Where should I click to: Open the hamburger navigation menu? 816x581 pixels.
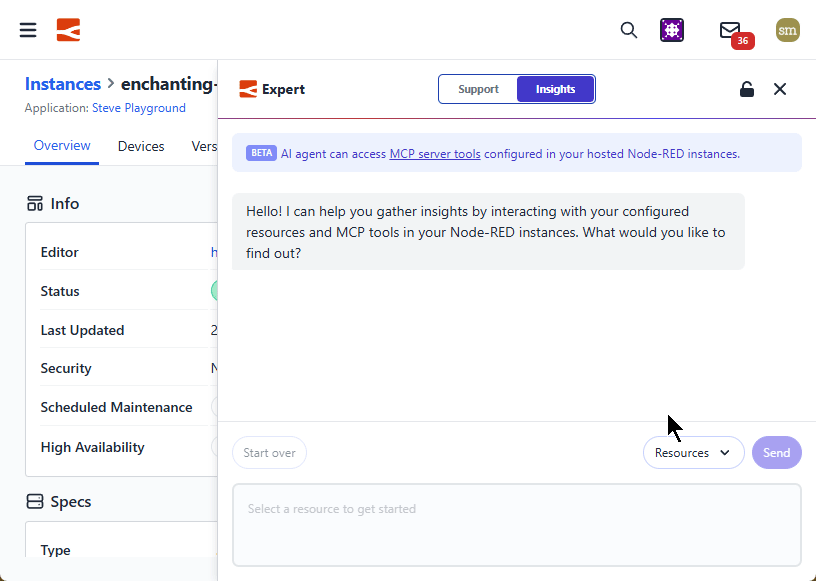click(x=27, y=30)
